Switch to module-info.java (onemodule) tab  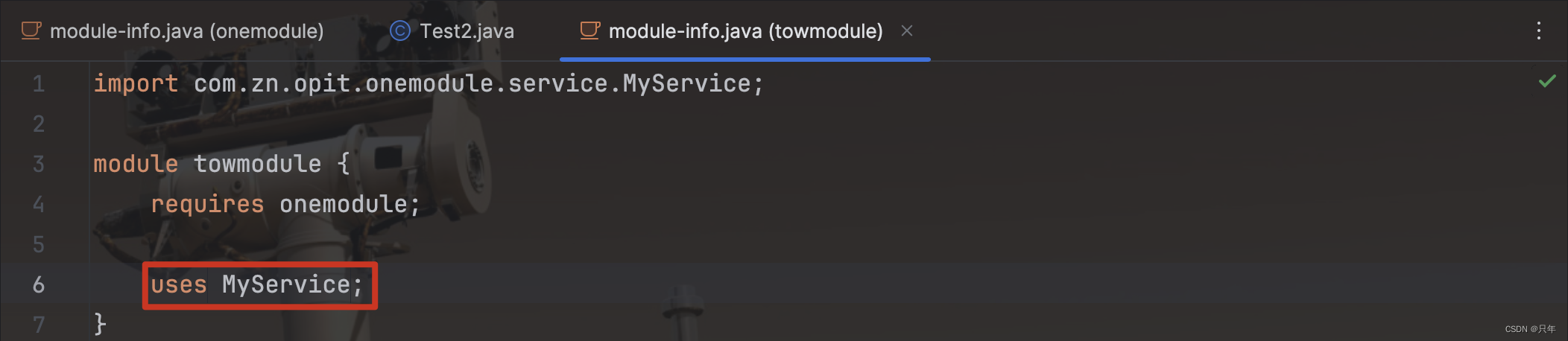click(172, 31)
